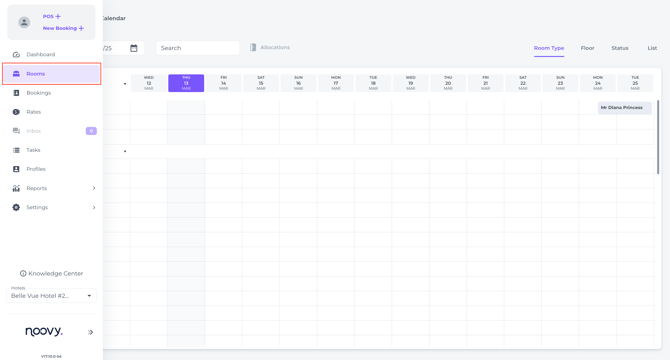Select Tue 18 Mar column header
This screenshot has width=670, height=360.
coord(373,83)
